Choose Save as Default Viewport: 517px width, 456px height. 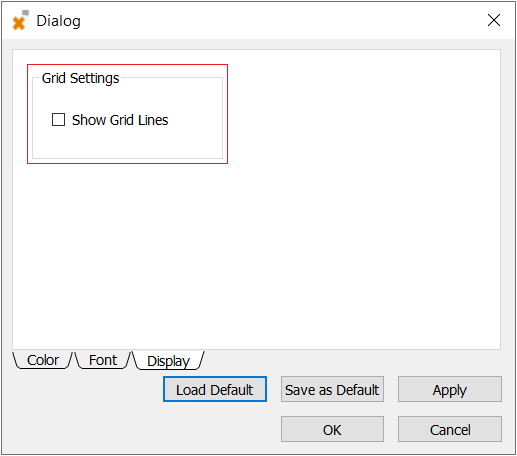coord(332,389)
